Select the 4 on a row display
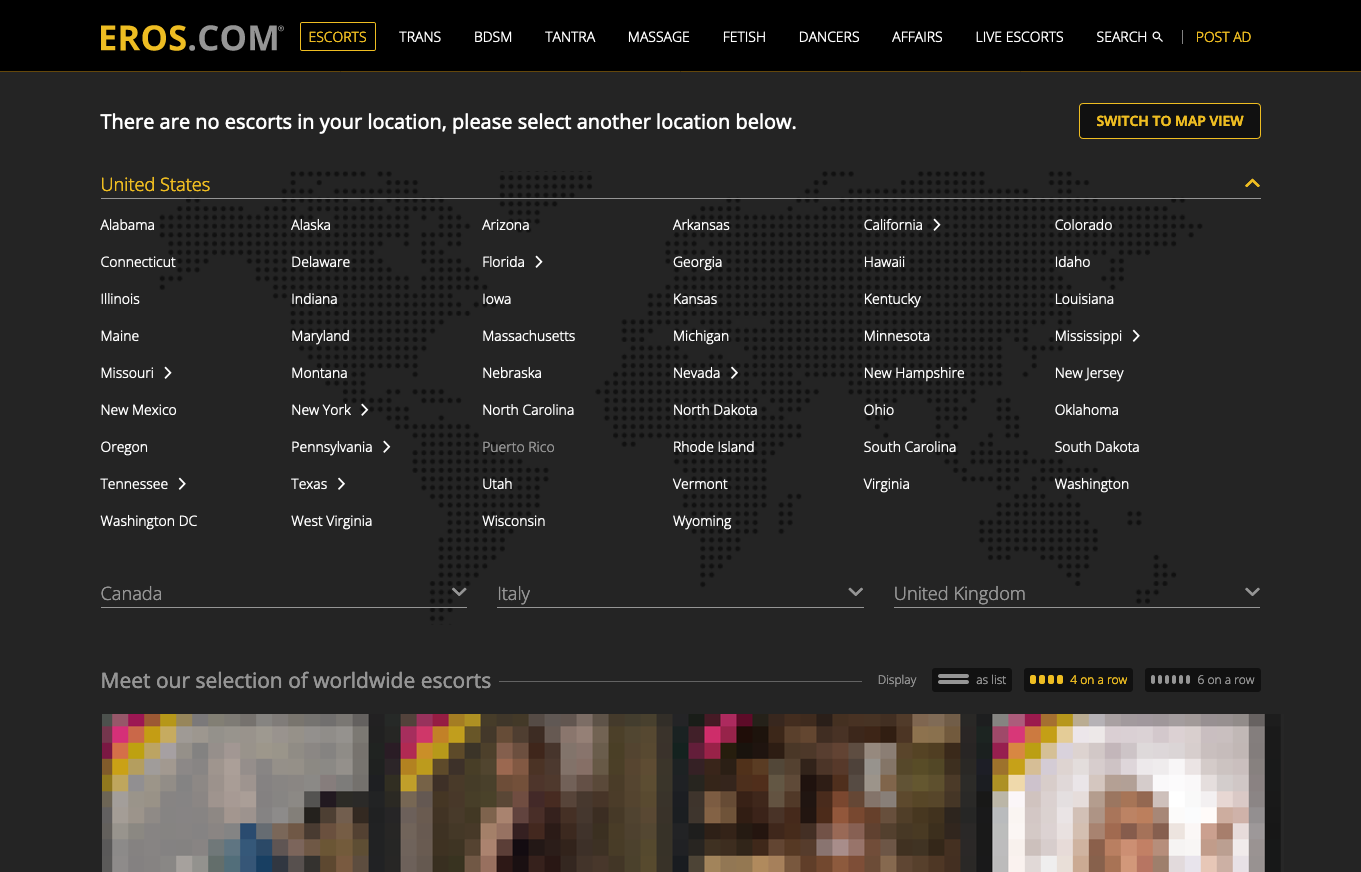1361x872 pixels. click(x=1078, y=680)
